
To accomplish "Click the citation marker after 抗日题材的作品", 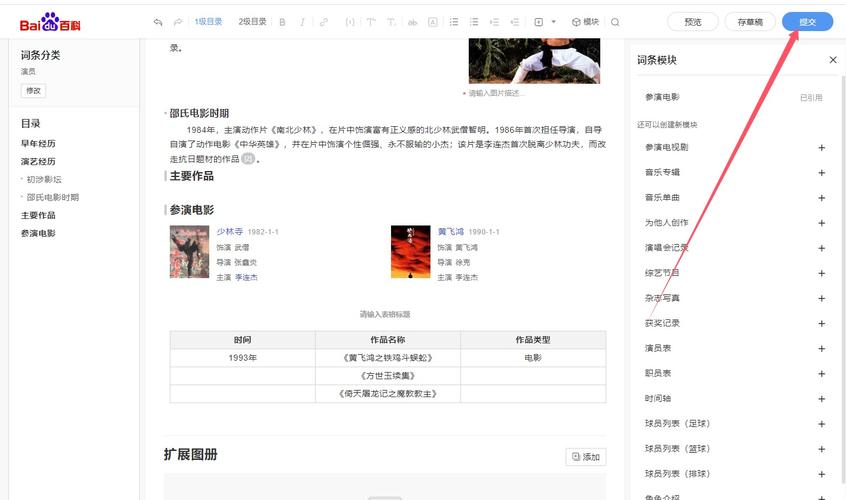I will click(x=248, y=159).
